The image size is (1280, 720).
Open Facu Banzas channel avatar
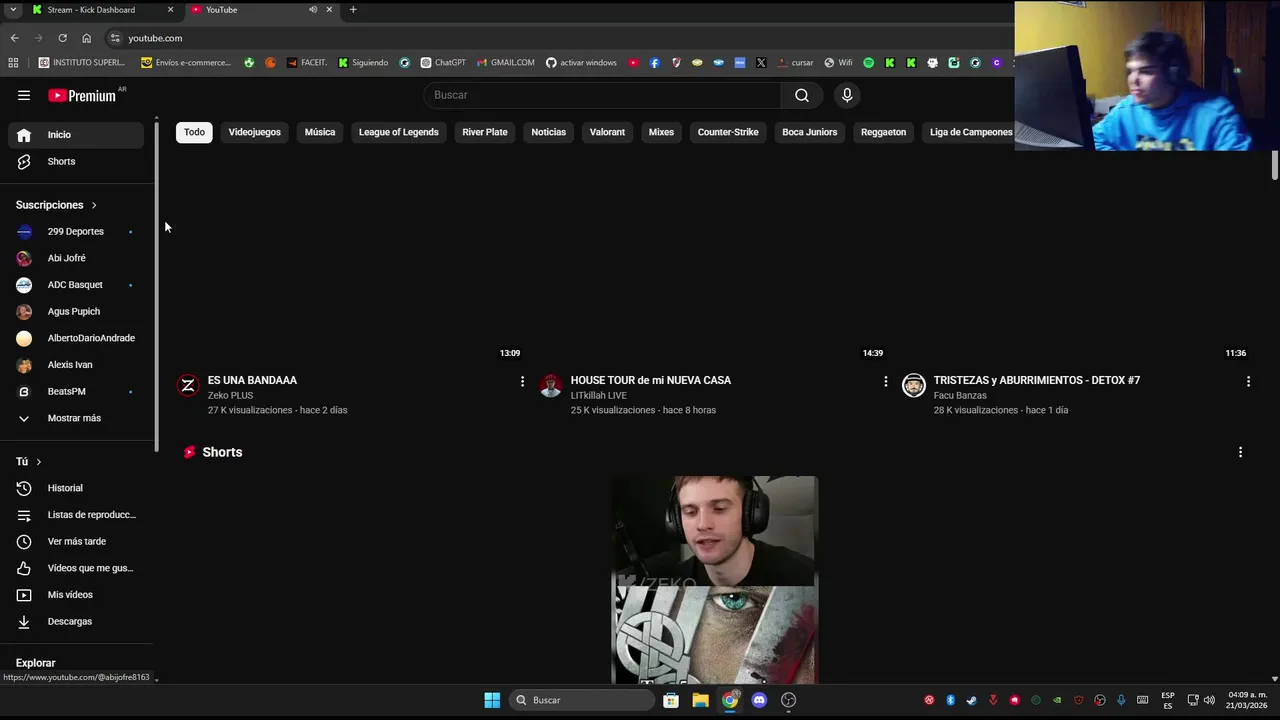(x=914, y=385)
